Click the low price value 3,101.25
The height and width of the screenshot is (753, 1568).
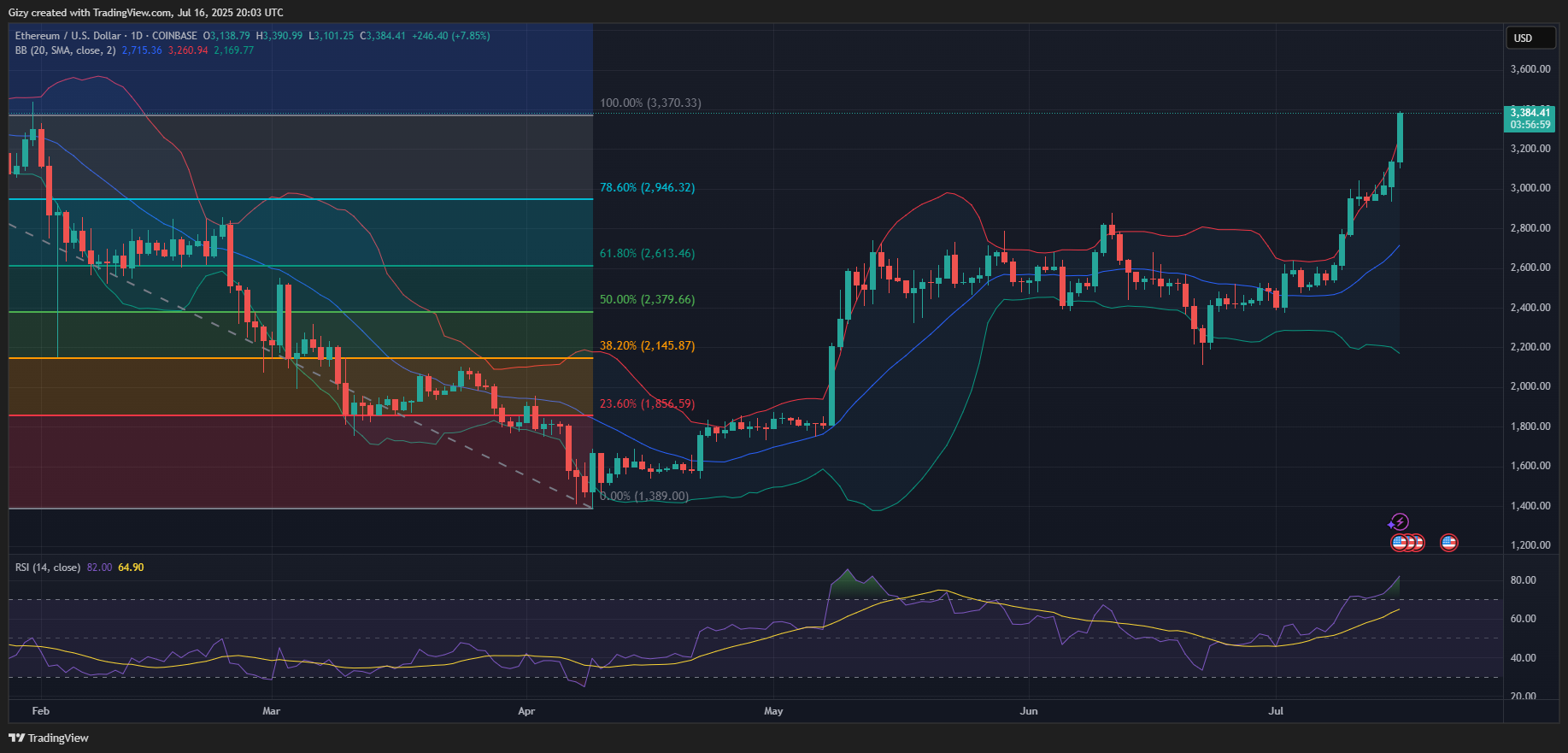(334, 36)
